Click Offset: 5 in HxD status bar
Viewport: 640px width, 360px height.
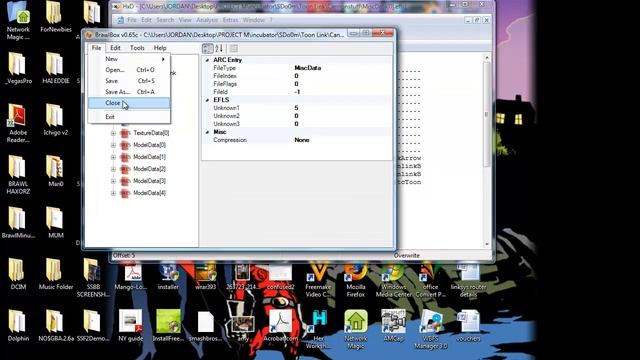pos(124,256)
